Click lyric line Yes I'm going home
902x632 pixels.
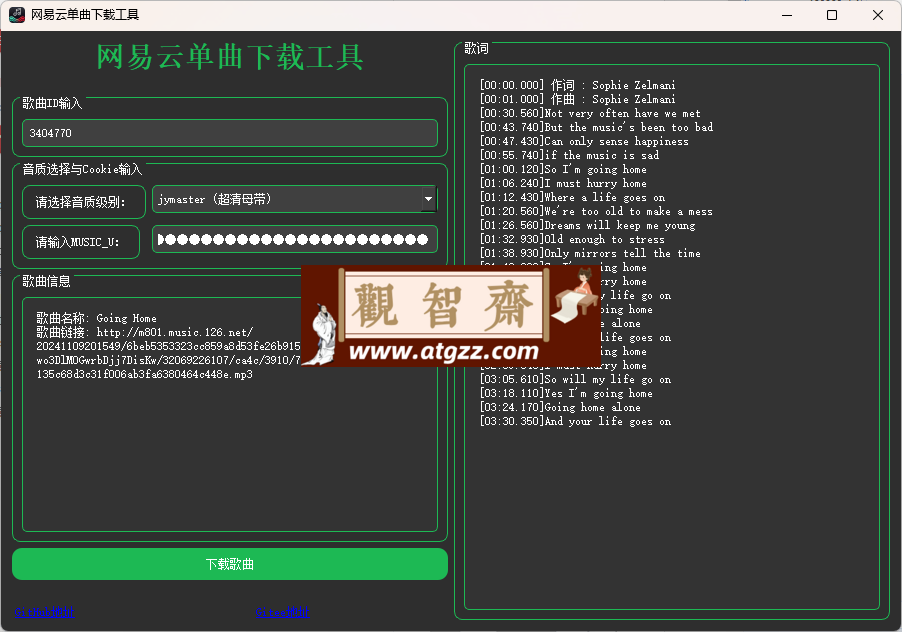(x=566, y=393)
